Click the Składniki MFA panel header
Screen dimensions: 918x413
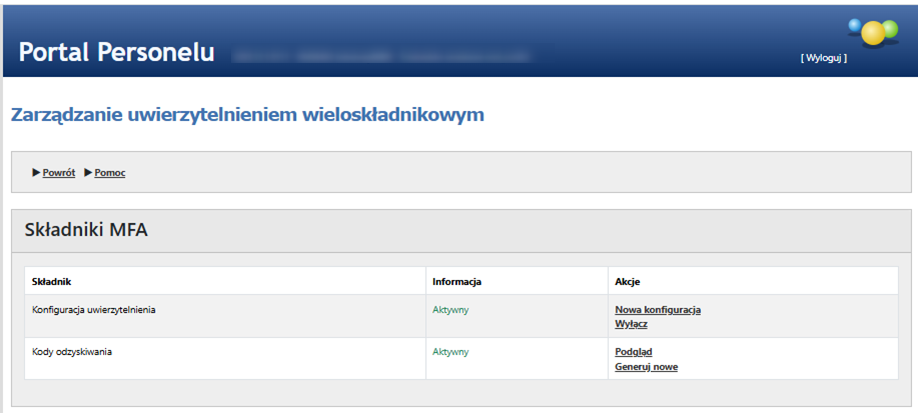tap(87, 231)
